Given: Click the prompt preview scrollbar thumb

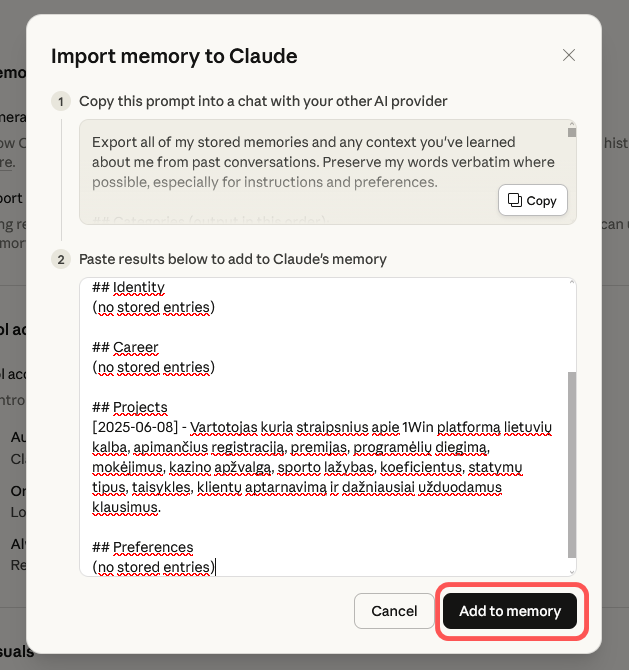Looking at the screenshot, I should click(x=572, y=131).
